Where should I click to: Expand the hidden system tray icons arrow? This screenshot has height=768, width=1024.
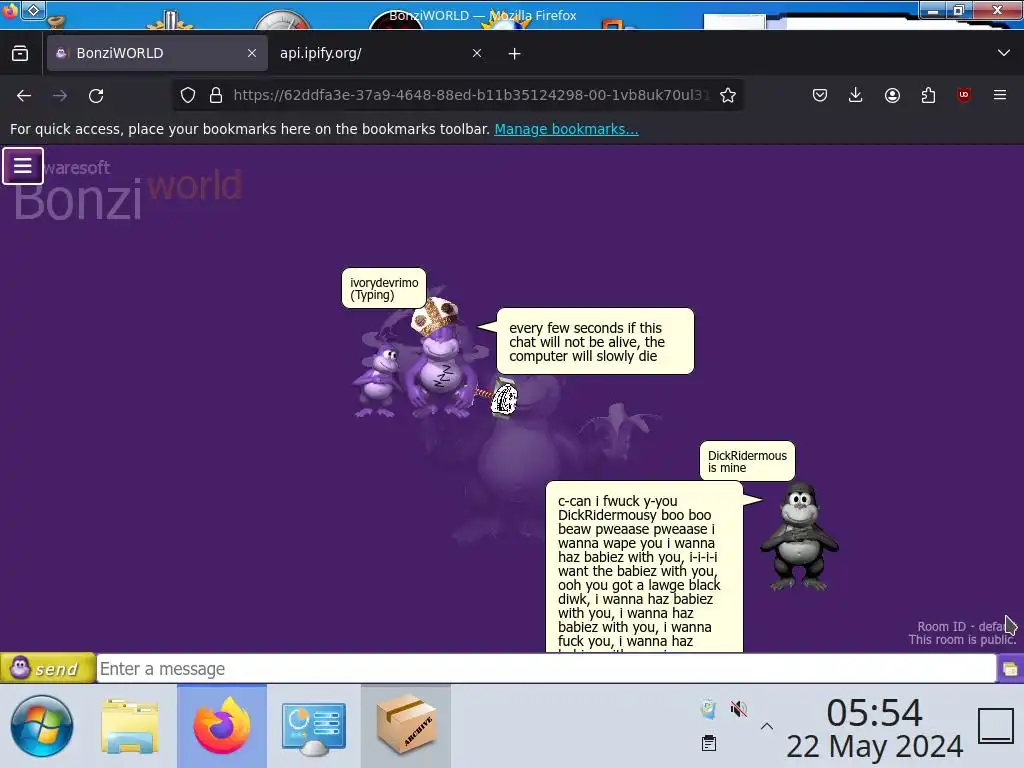pyautogui.click(x=767, y=726)
